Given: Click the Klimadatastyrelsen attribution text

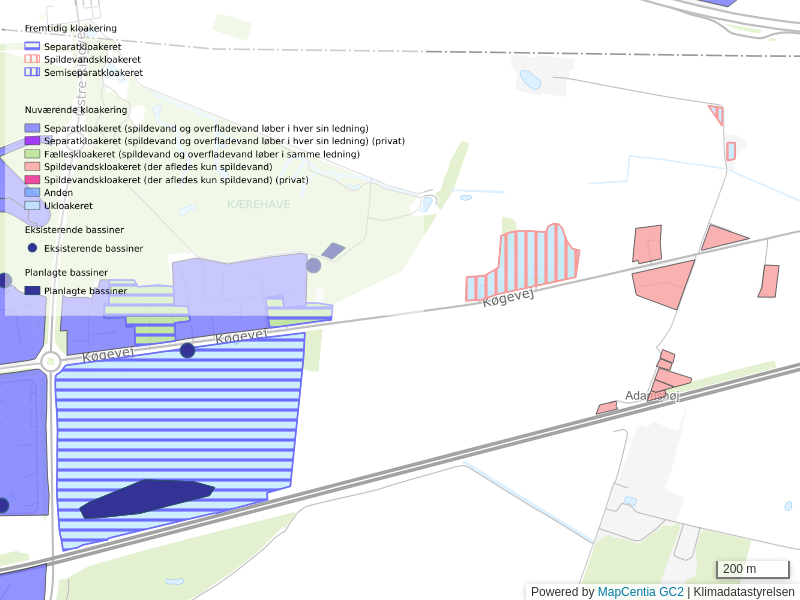Looking at the screenshot, I should [744, 592].
